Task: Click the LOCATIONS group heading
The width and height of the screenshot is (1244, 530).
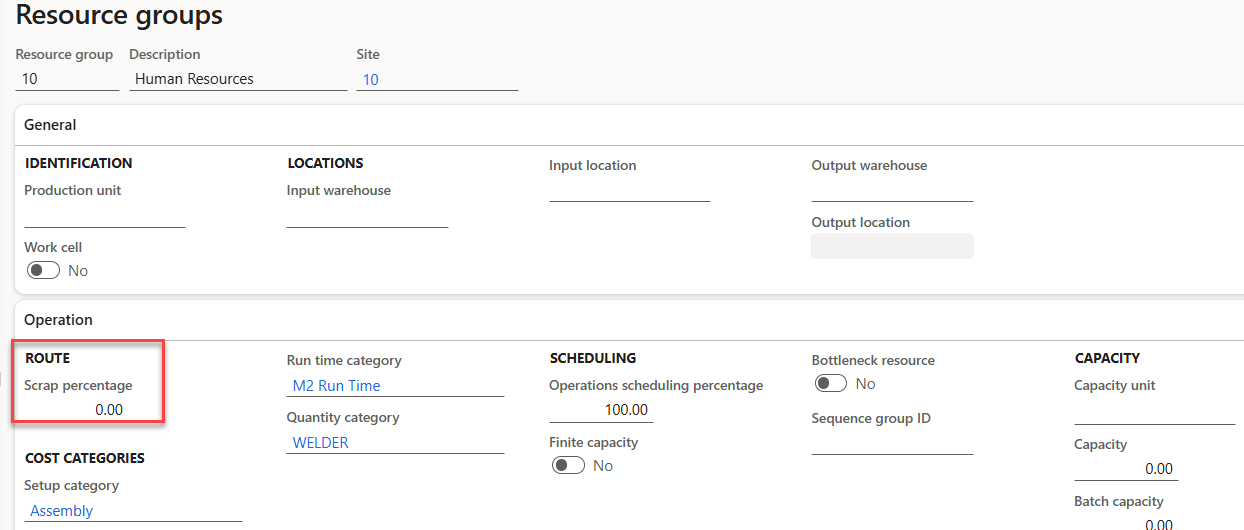Action: tap(325, 163)
